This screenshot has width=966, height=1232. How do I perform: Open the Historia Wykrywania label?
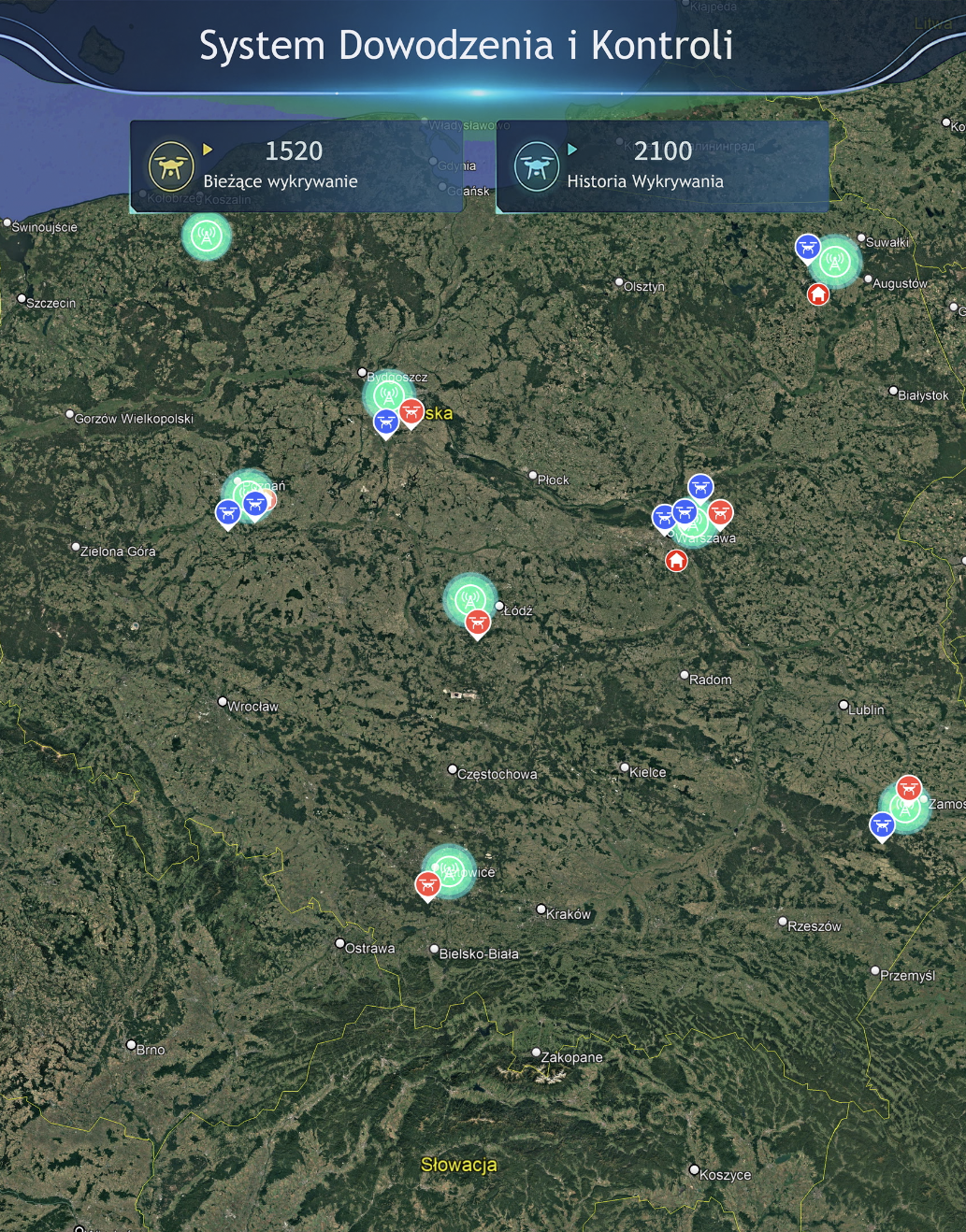645,181
